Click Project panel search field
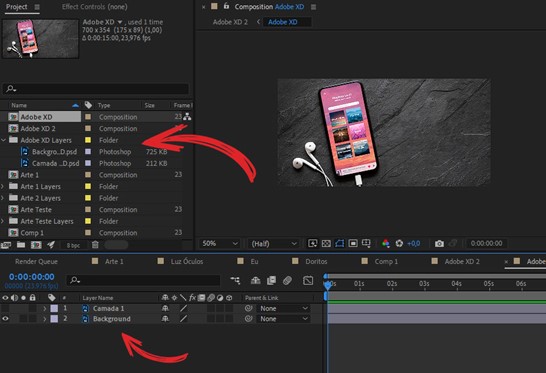The height and width of the screenshot is (373, 546). [x=96, y=89]
